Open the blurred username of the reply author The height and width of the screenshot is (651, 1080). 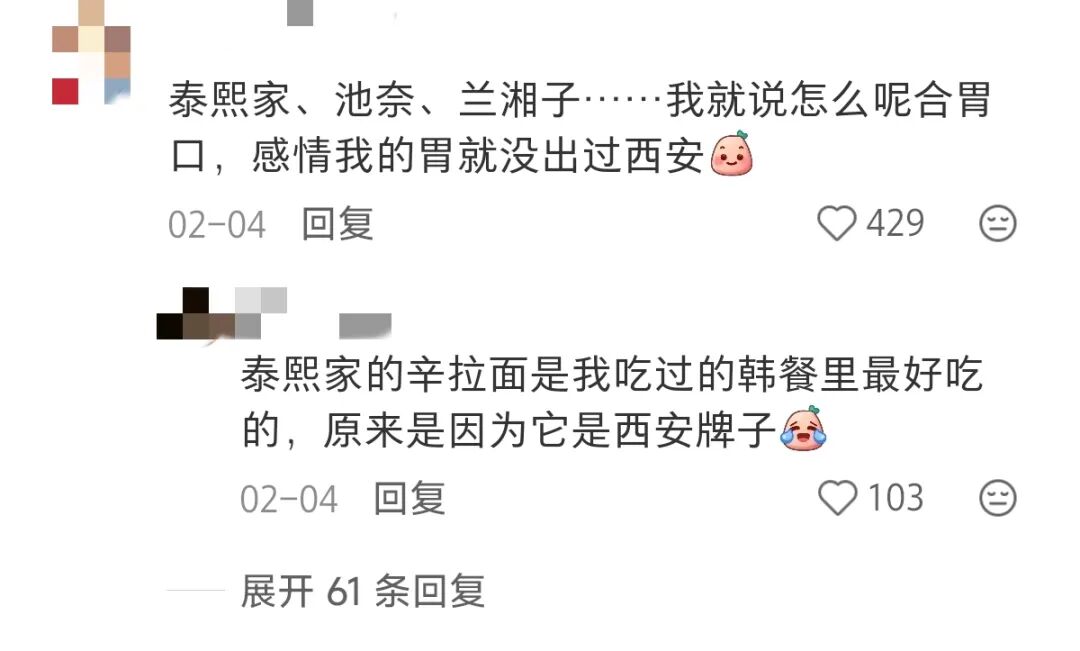click(365, 326)
